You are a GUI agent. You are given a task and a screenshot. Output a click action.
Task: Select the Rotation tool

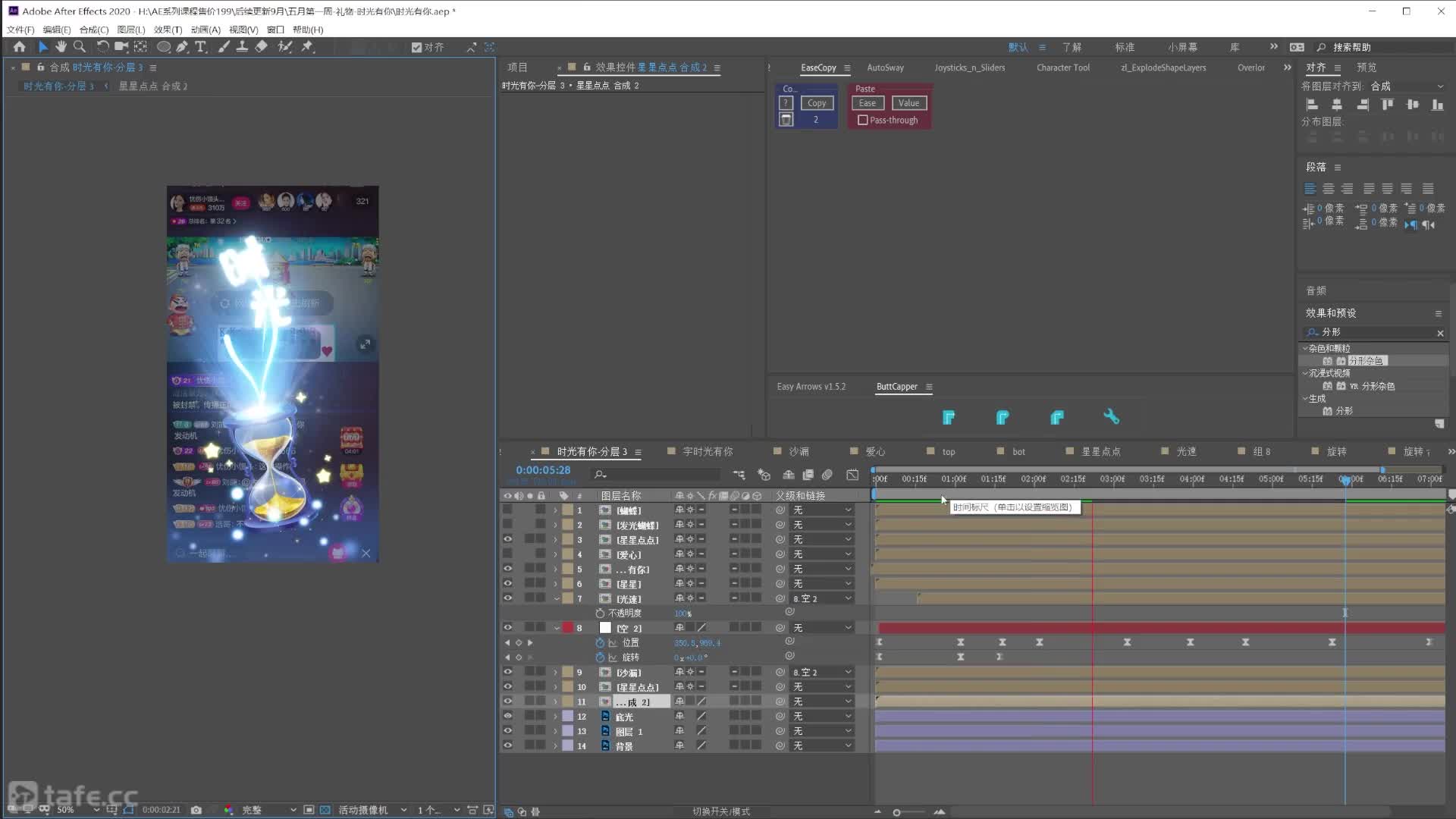pos(103,47)
